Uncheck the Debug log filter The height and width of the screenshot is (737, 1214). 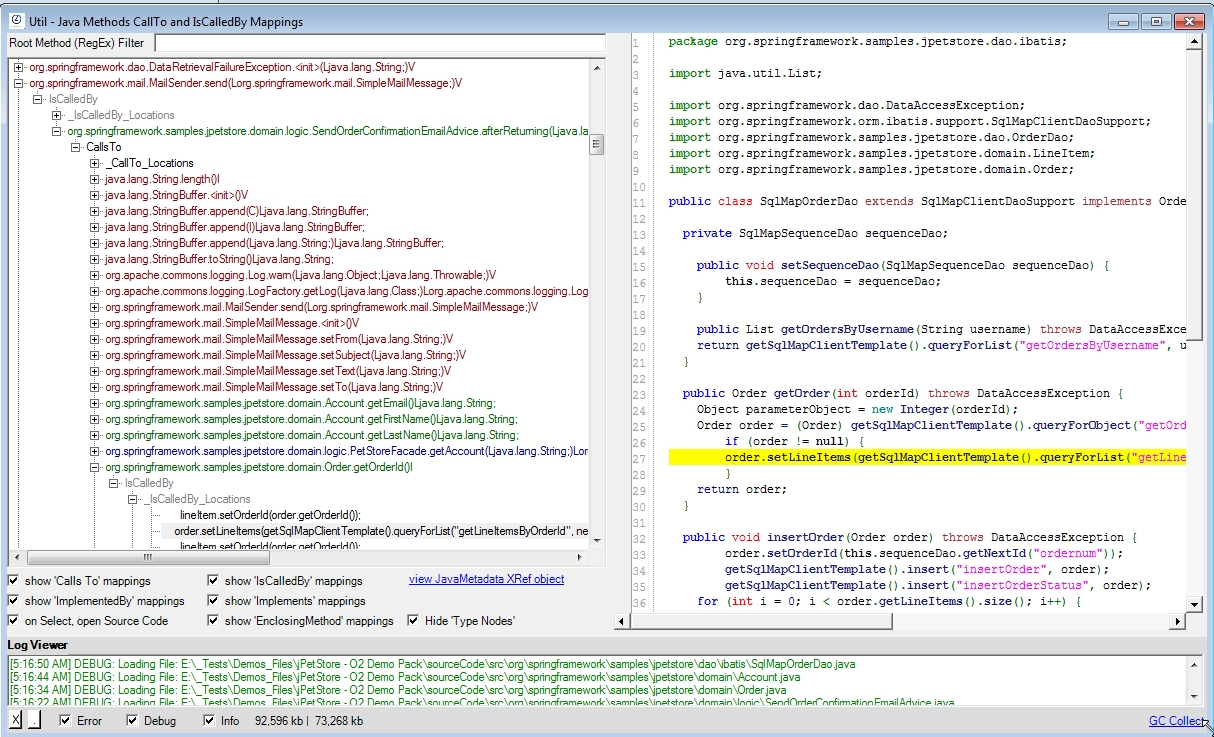click(x=132, y=720)
